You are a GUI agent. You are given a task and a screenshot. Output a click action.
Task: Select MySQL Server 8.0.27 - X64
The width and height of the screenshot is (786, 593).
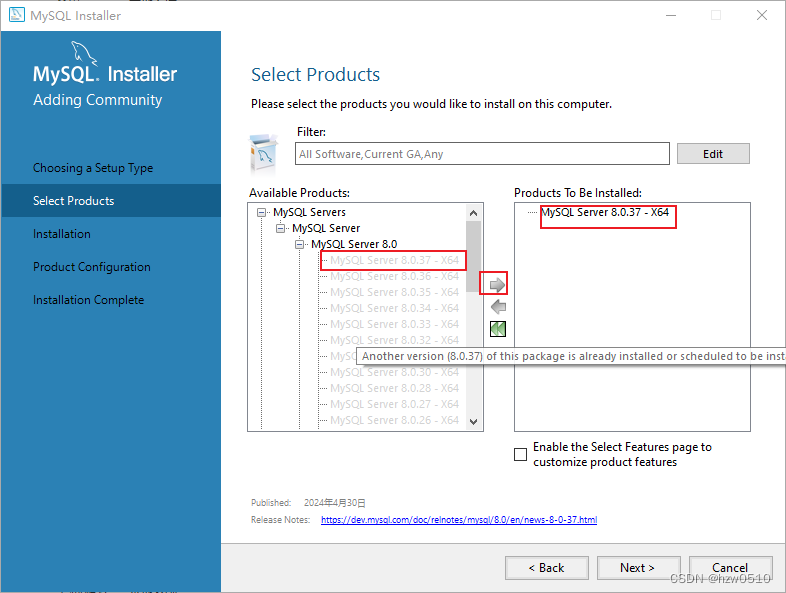[x=394, y=405]
